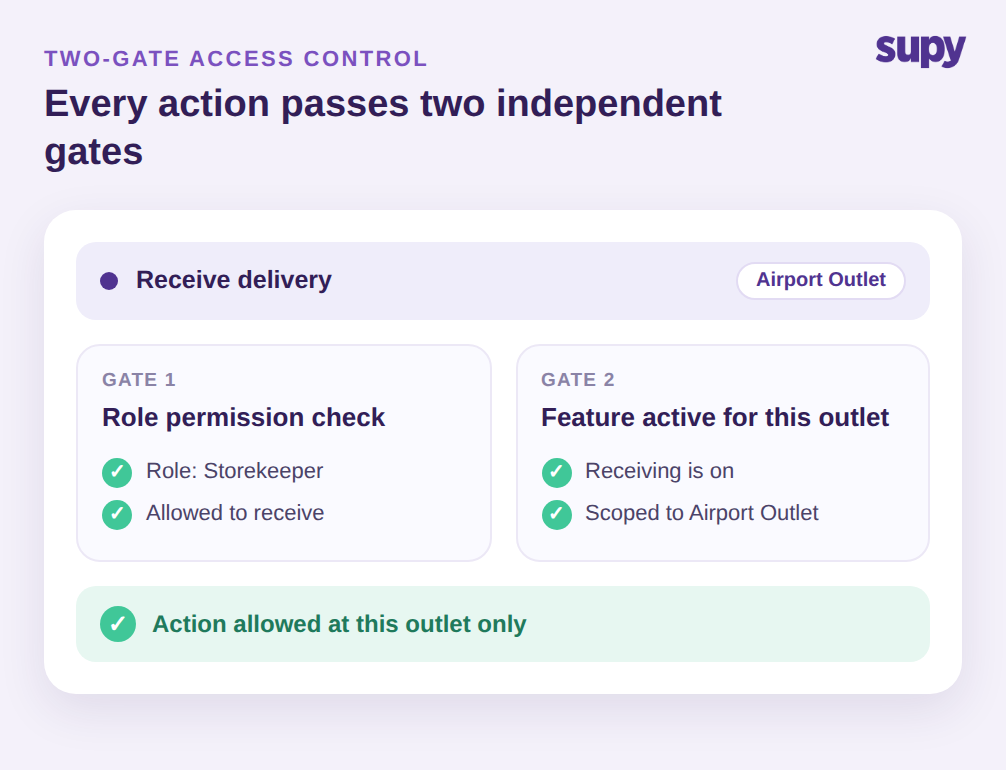Open the Gate 2 Feature active card
Screen dimensions: 1006x770
pos(723,453)
